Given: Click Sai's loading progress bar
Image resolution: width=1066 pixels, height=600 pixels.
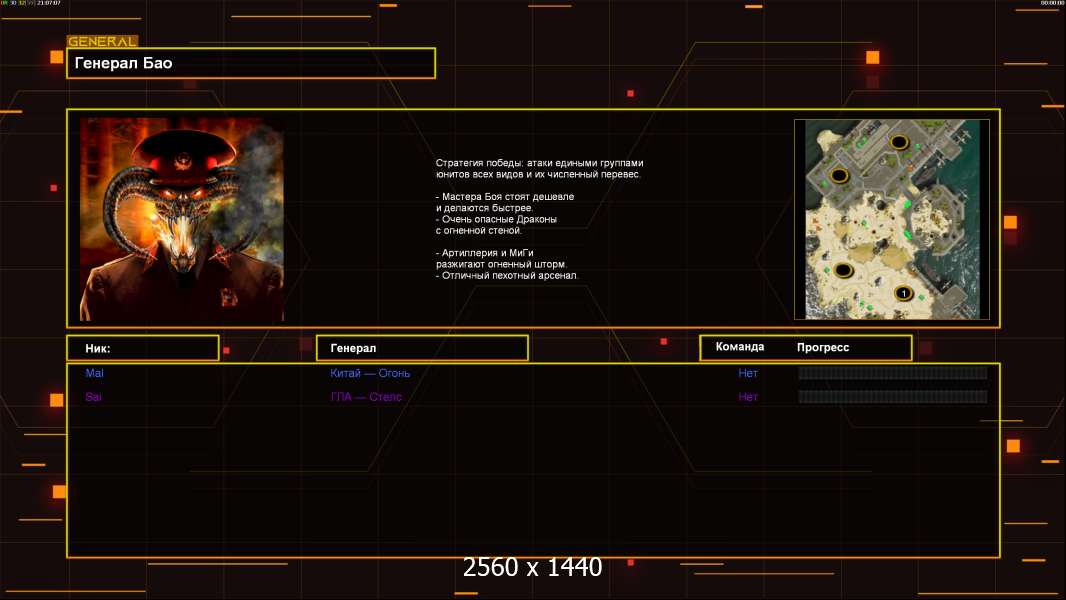Looking at the screenshot, I should point(892,397).
